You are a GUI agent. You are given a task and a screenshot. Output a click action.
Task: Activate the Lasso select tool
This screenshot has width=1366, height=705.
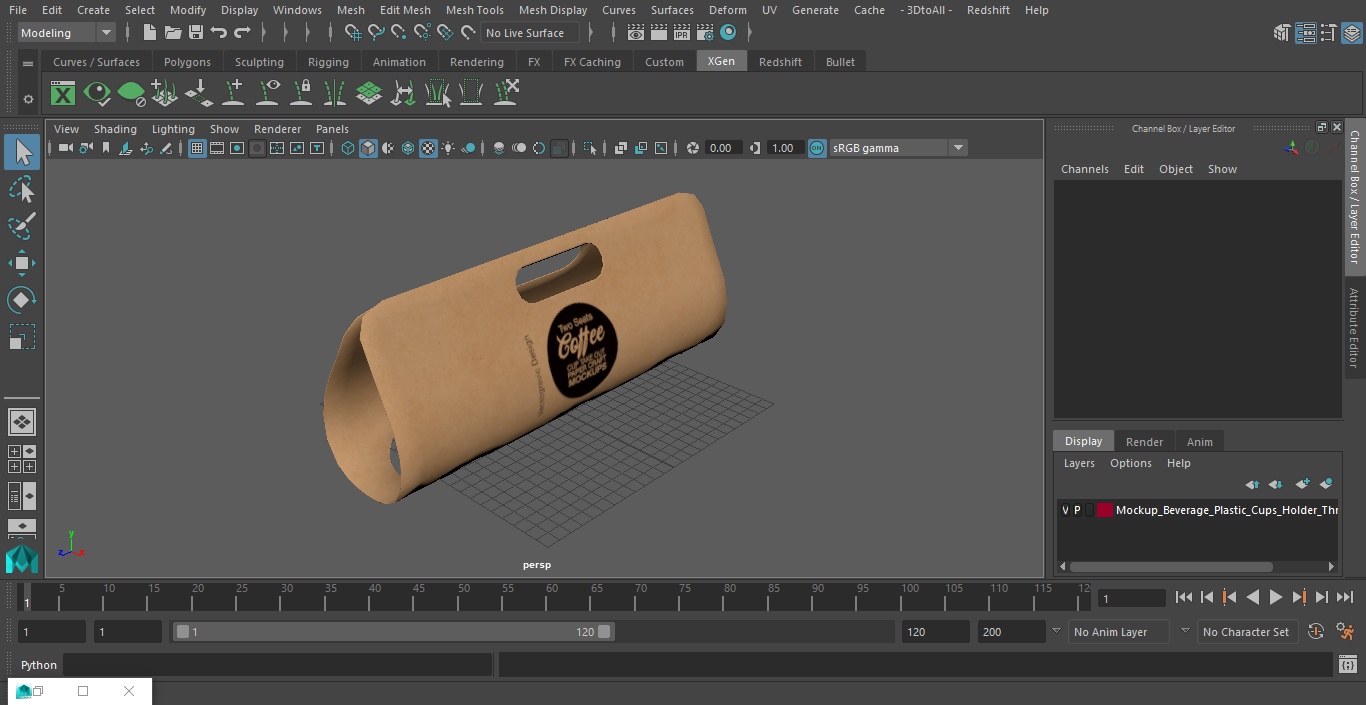coord(22,189)
